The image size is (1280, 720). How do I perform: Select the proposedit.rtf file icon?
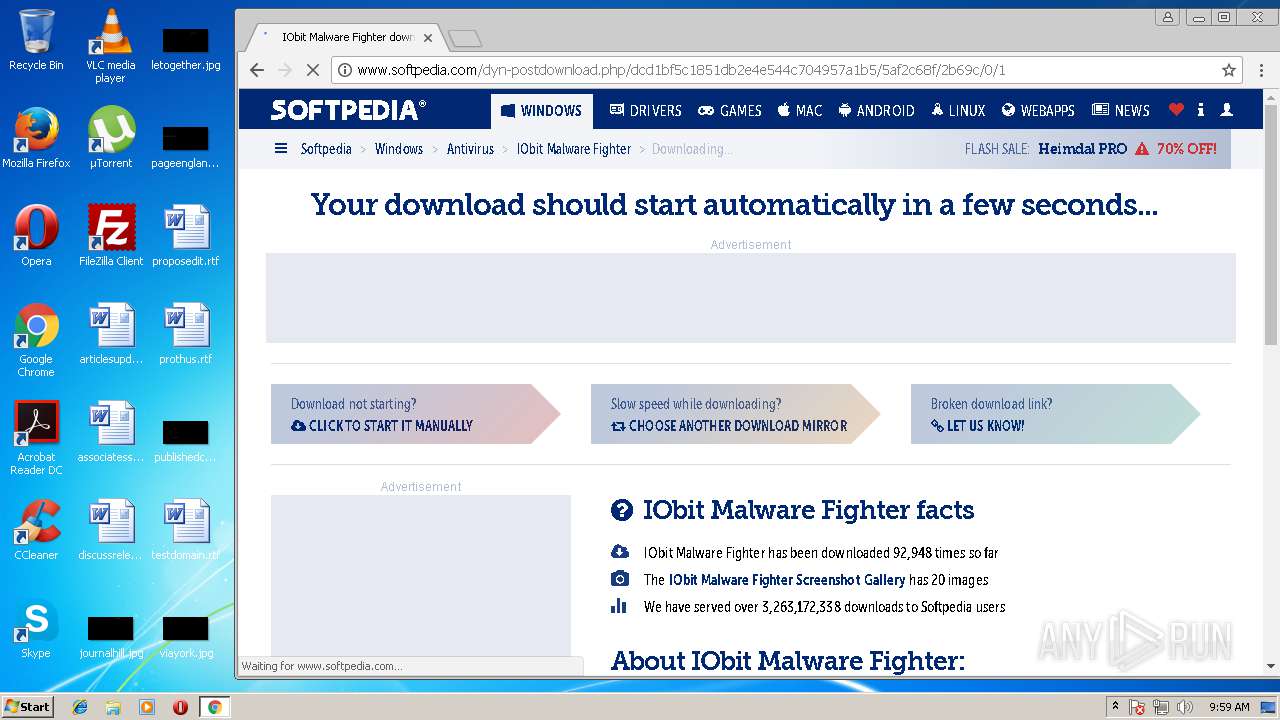click(x=185, y=235)
